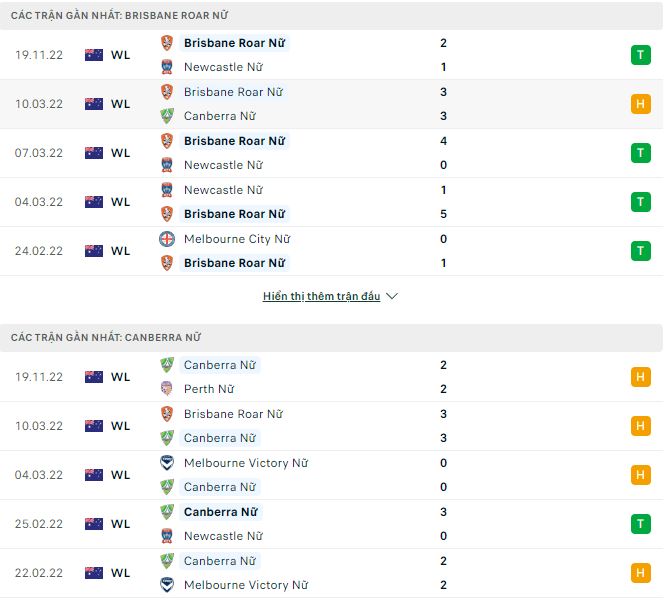Image resolution: width=671 pixels, height=600 pixels.
Task: Click the date 24.02.22
Action: [39, 251]
